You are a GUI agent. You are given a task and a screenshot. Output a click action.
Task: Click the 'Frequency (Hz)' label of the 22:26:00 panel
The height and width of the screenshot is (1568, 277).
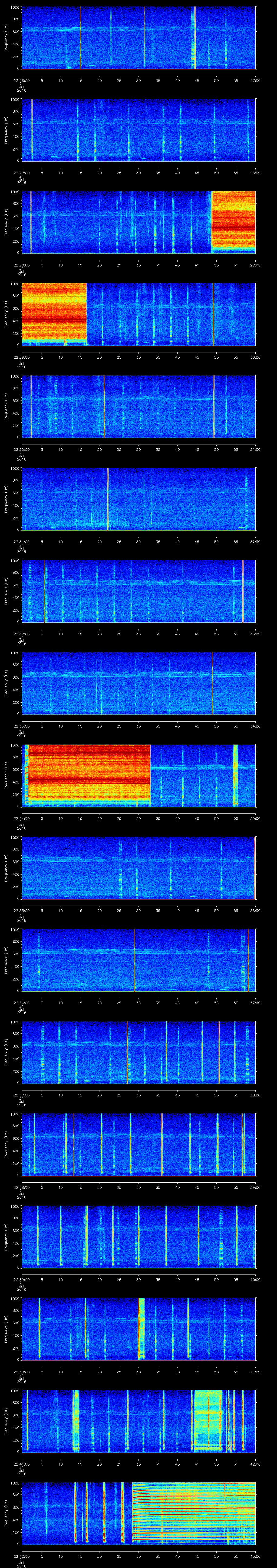(6, 38)
